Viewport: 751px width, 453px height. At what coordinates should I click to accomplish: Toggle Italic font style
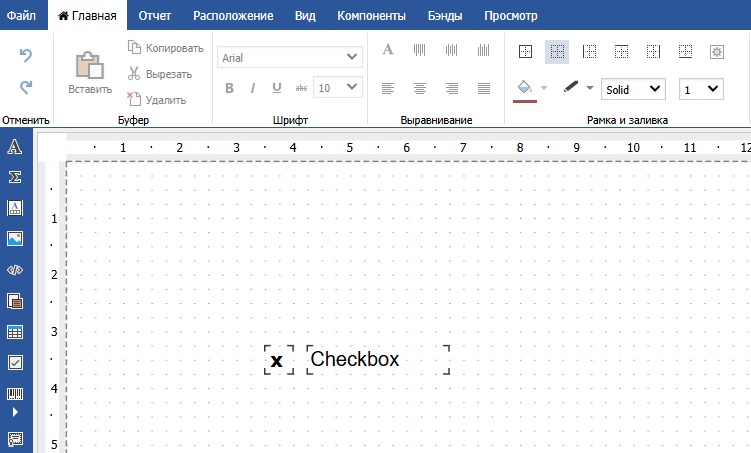coord(253,88)
